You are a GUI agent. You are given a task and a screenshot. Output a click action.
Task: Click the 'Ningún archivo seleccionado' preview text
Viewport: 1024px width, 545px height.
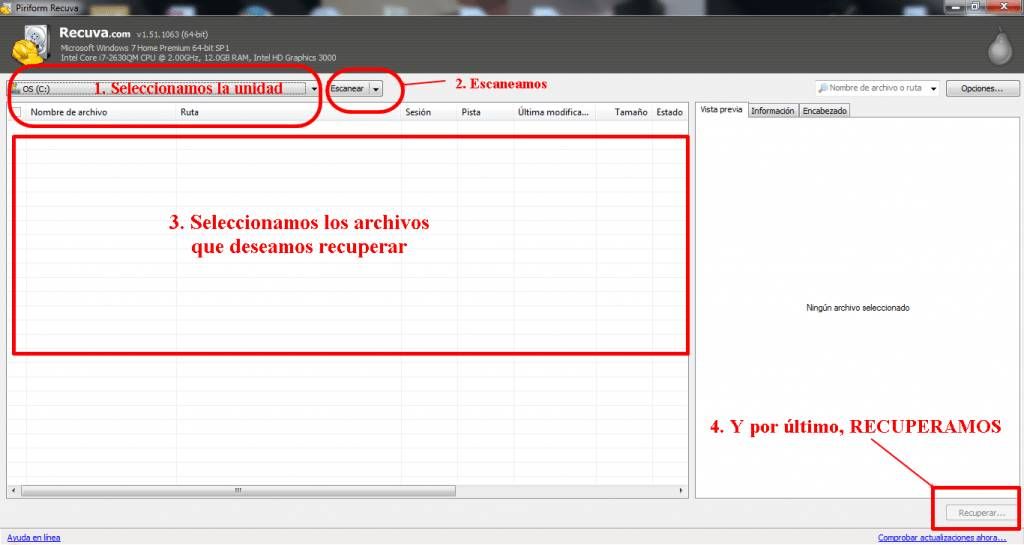[x=857, y=308]
